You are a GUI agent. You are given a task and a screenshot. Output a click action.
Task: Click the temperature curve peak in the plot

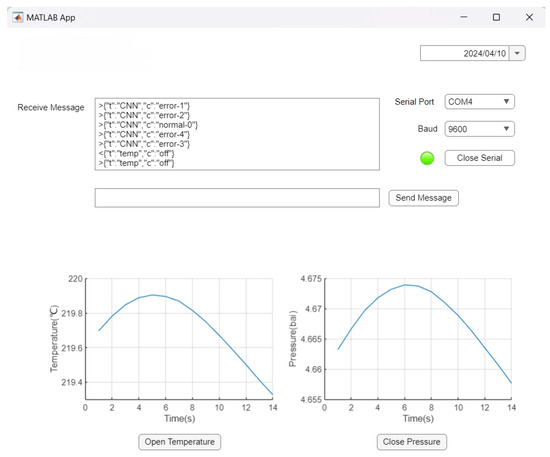tap(153, 295)
